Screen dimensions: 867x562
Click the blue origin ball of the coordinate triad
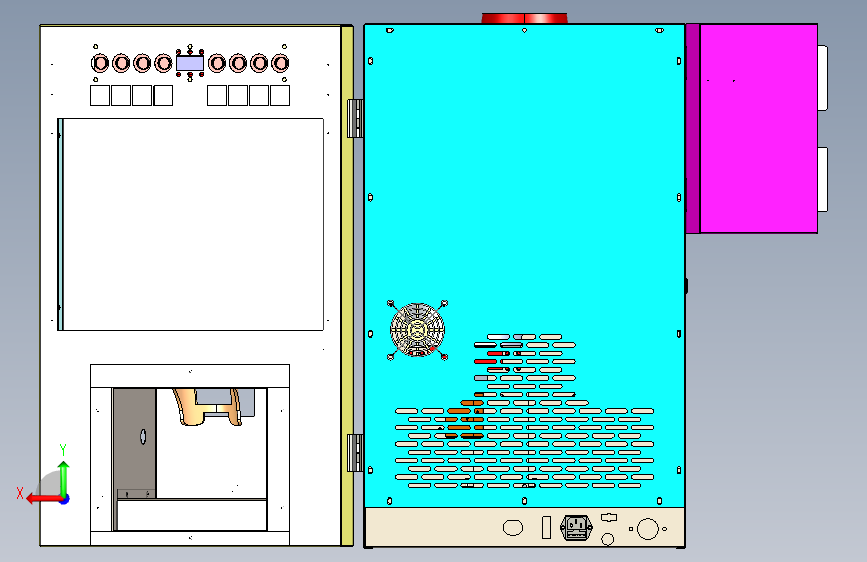tap(64, 499)
